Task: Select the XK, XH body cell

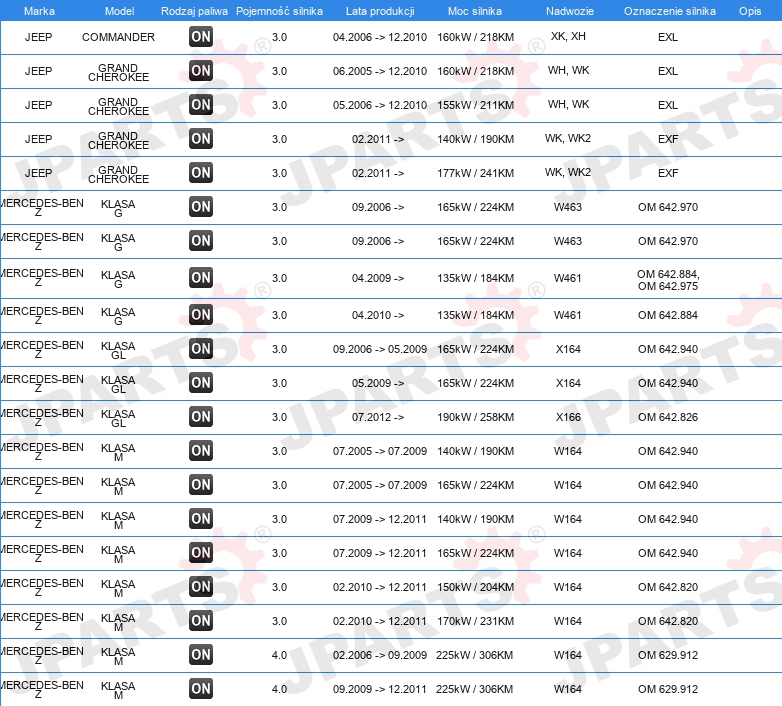Action: pos(568,36)
